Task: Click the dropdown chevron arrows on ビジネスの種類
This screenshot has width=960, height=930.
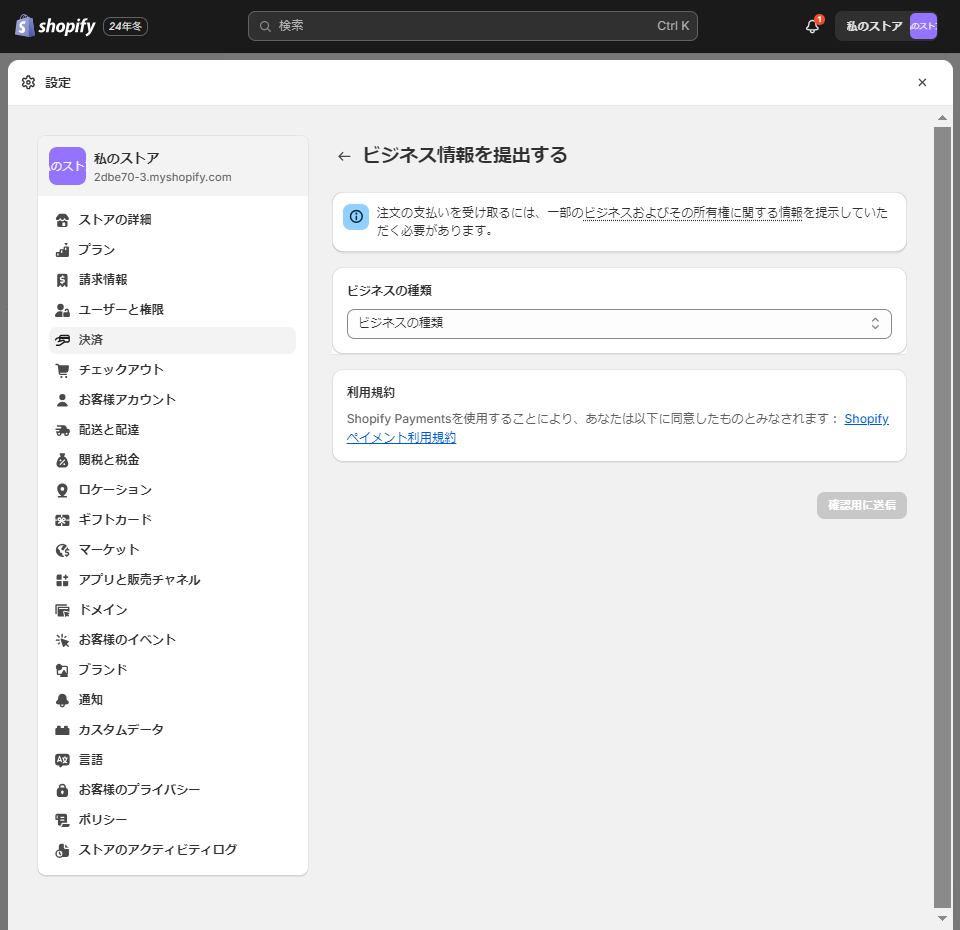Action: click(x=875, y=323)
